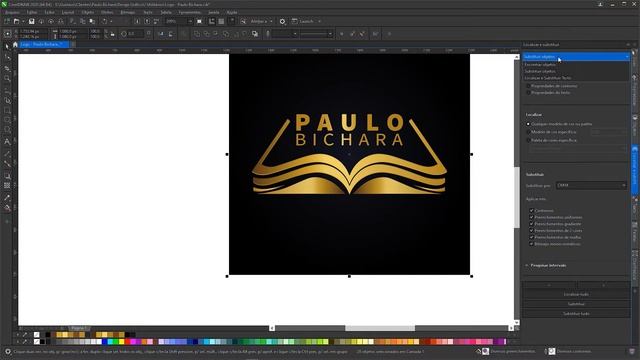Open the outline width dropdown

coord(295,34)
